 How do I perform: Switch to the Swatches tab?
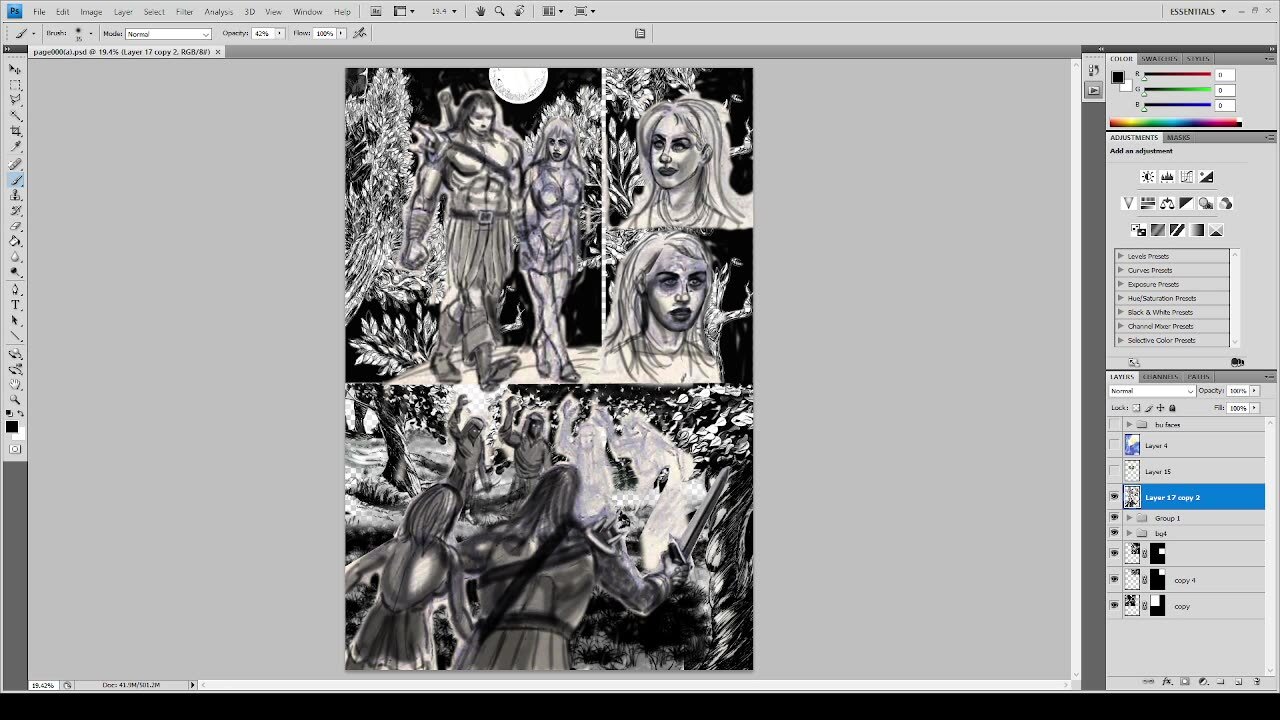1160,59
